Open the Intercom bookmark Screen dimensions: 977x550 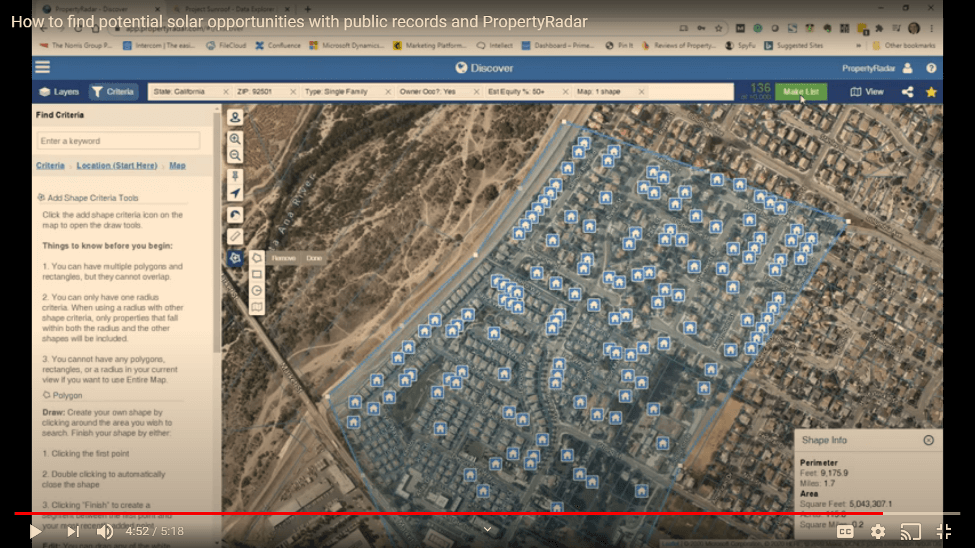pyautogui.click(x=160, y=45)
